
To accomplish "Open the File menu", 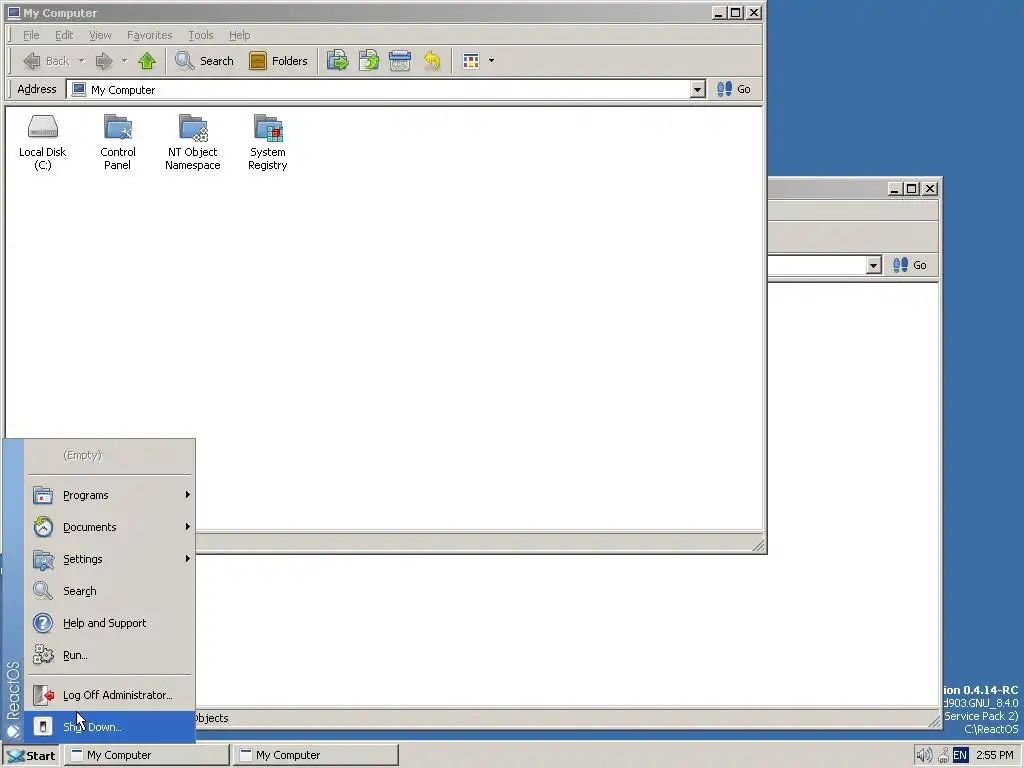I will click(31, 35).
